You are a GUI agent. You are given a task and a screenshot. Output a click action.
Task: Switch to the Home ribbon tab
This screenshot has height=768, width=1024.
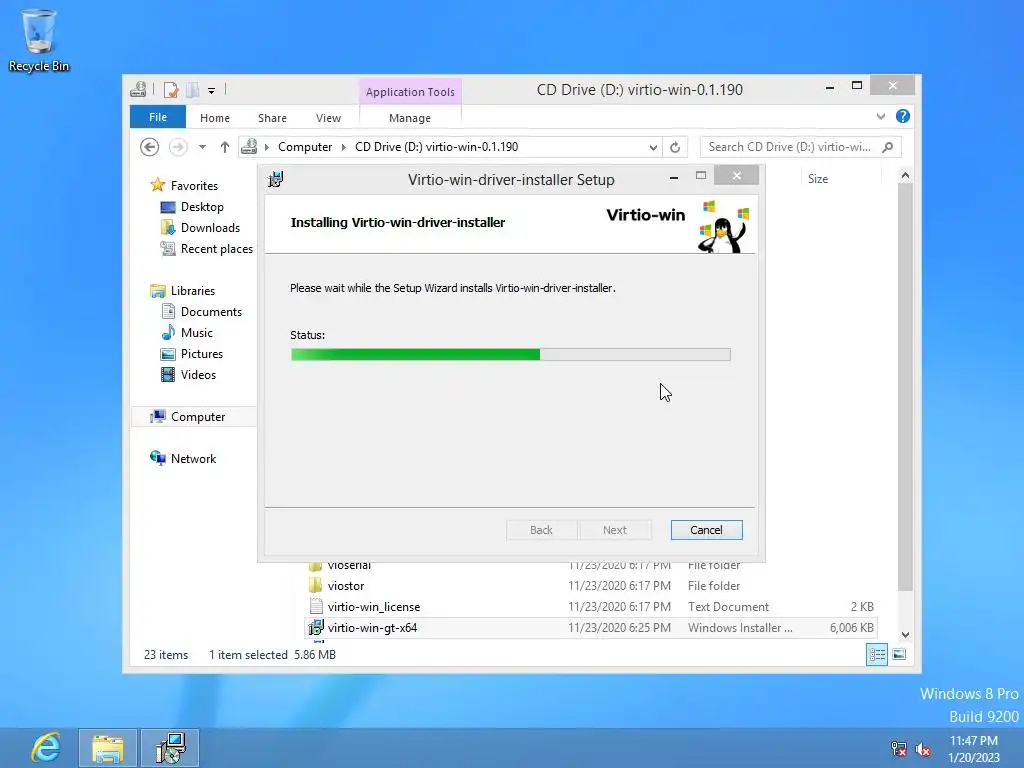pos(215,118)
